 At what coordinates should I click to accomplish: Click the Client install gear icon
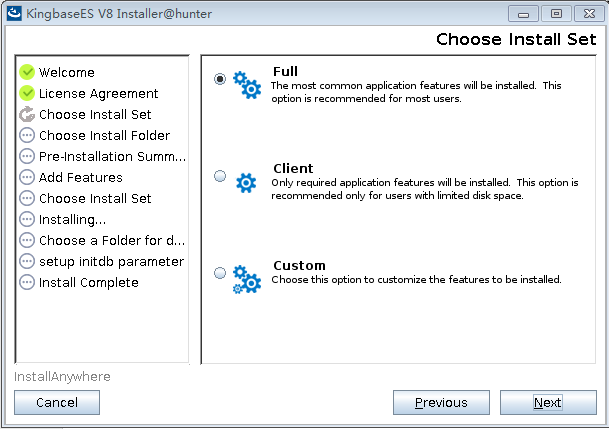(x=246, y=182)
